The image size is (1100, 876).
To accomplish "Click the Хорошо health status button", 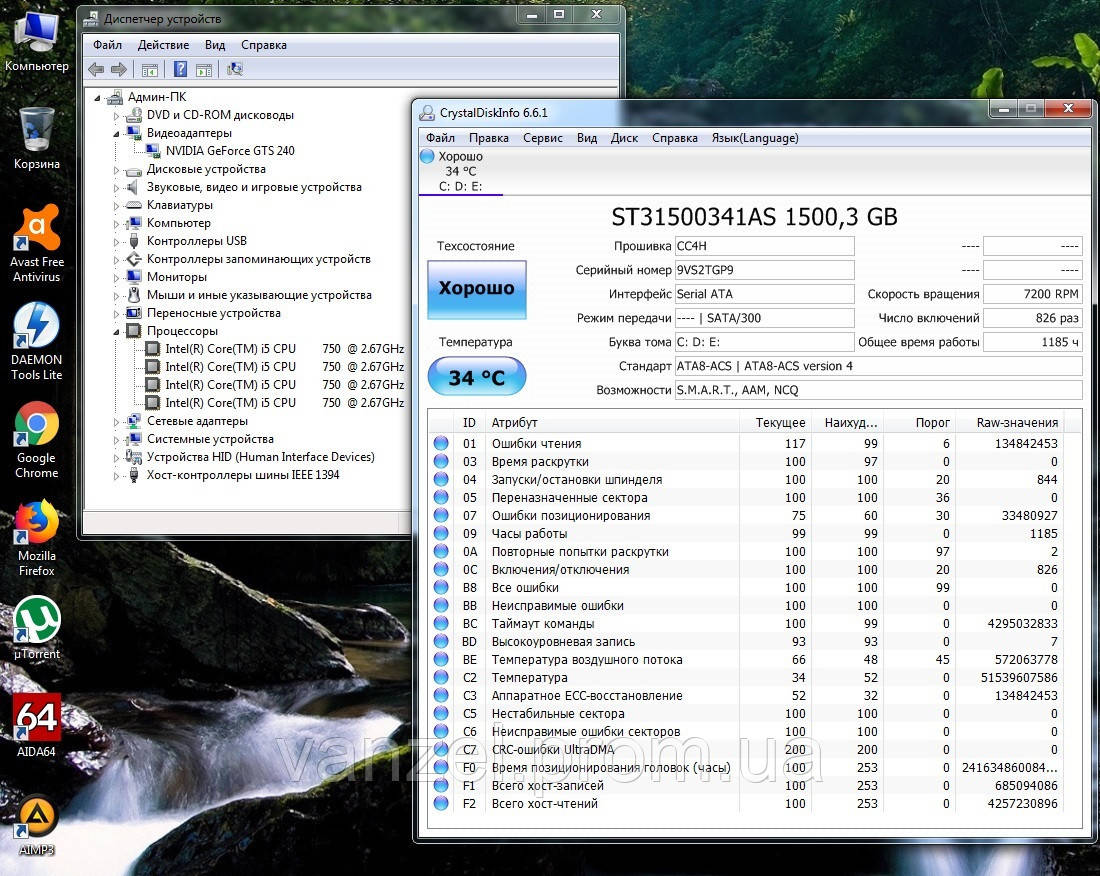I will (476, 290).
